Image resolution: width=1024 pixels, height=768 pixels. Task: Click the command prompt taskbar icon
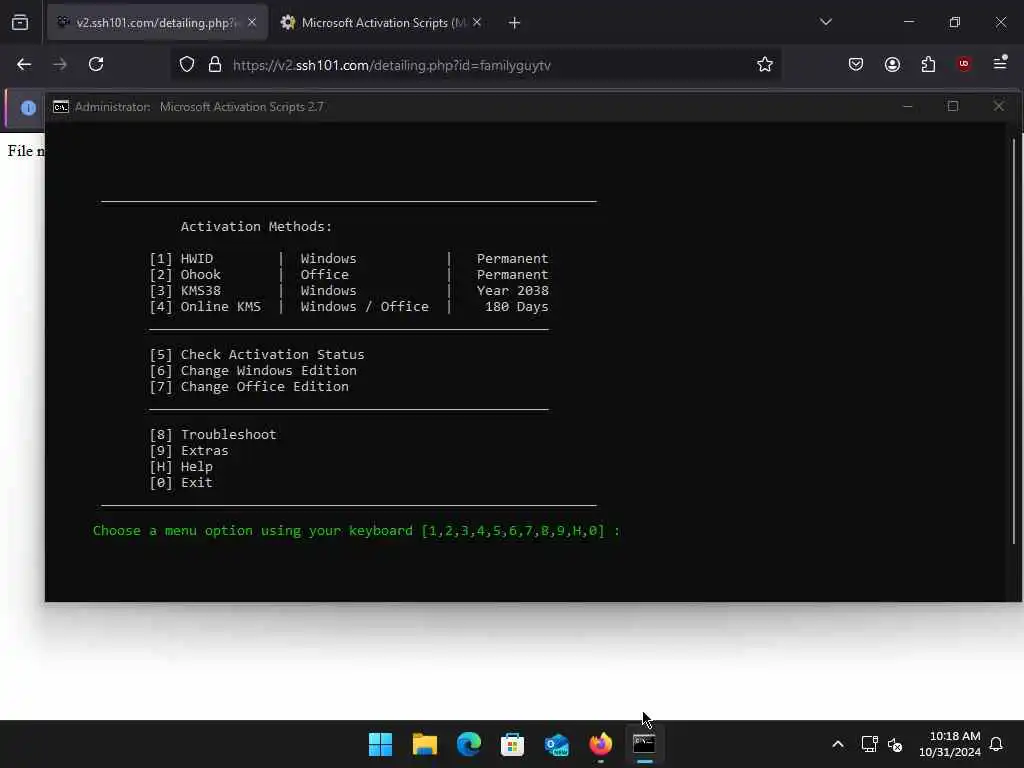pos(645,744)
